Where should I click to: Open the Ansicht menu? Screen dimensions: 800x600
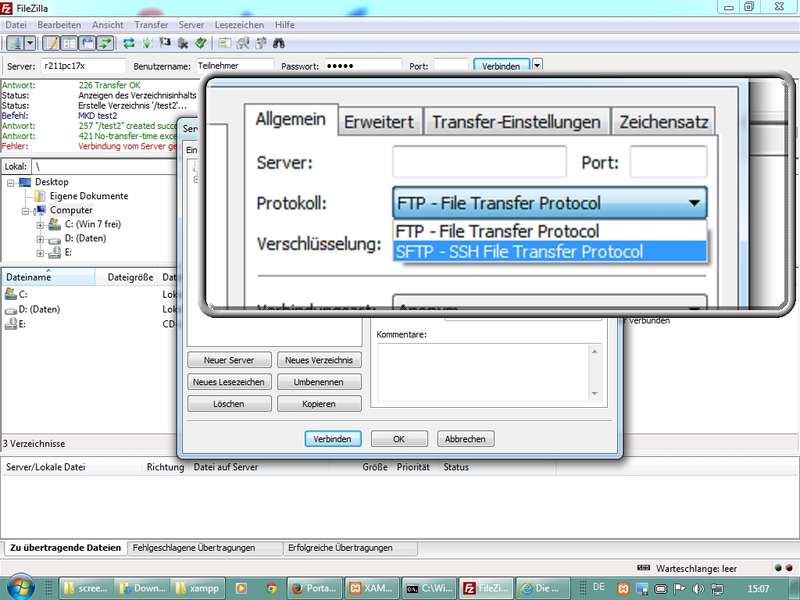[x=108, y=24]
